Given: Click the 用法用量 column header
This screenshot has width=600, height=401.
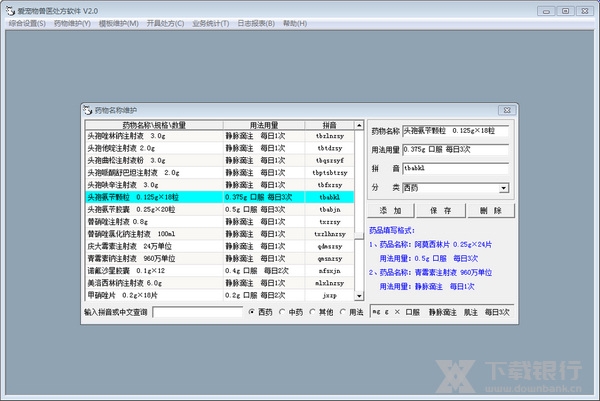Looking at the screenshot, I should click(x=264, y=125).
